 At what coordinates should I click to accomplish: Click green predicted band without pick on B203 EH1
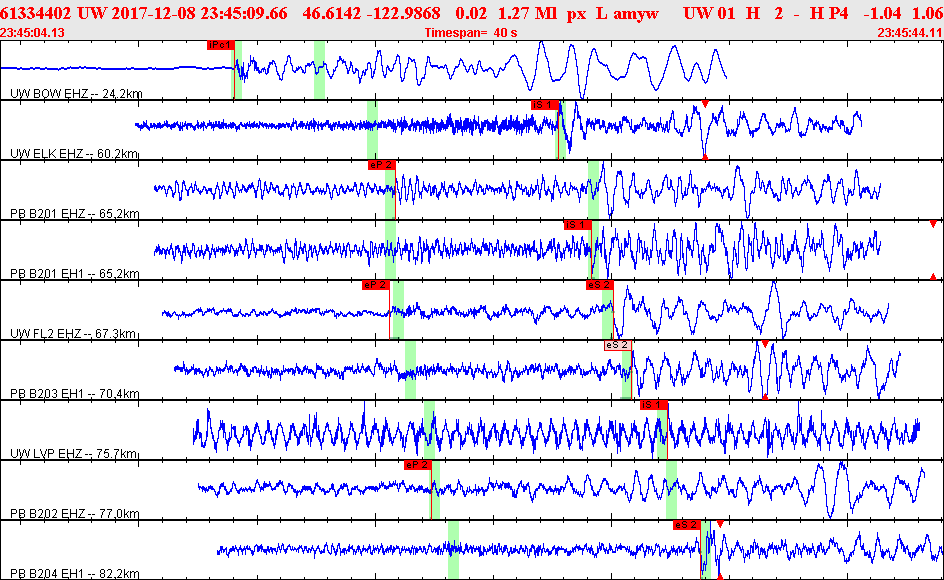[x=411, y=370]
